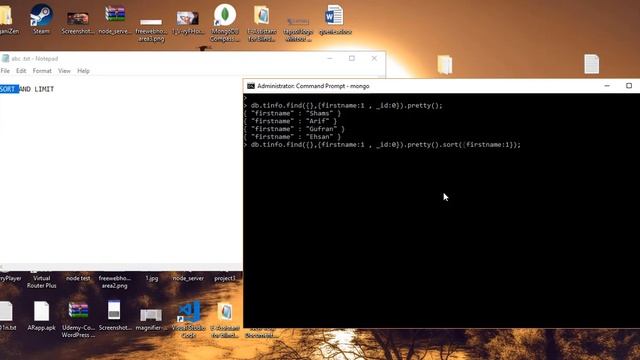This screenshot has height=360, width=640.
Task: Click the "Shams" output line in Command Prompt
Action: 292,113
